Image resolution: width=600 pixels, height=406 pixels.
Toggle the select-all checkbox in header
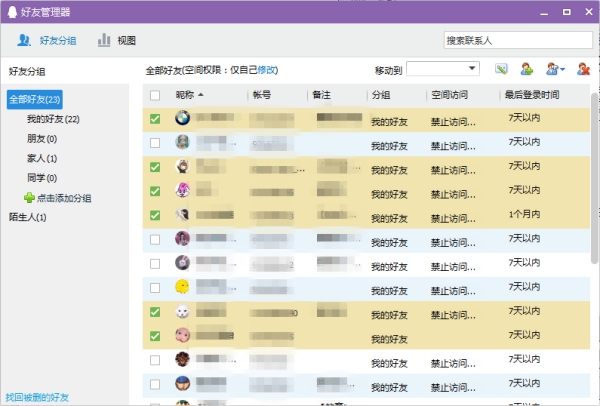point(155,95)
